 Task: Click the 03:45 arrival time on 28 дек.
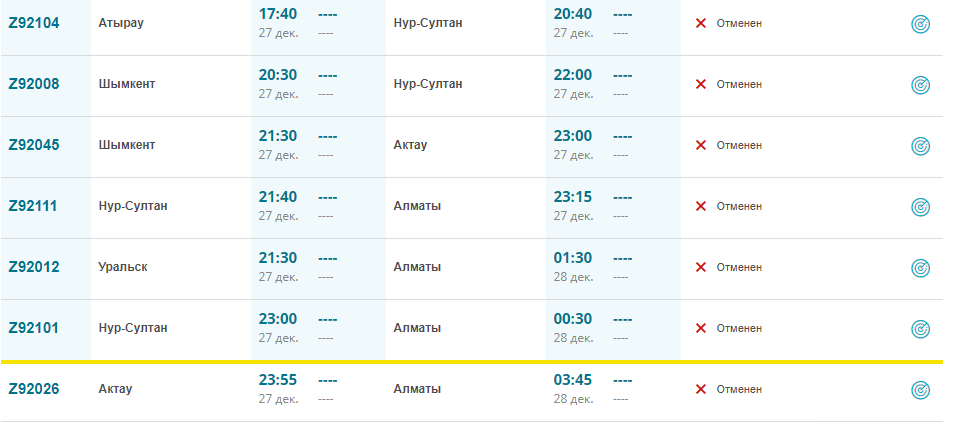click(573, 381)
